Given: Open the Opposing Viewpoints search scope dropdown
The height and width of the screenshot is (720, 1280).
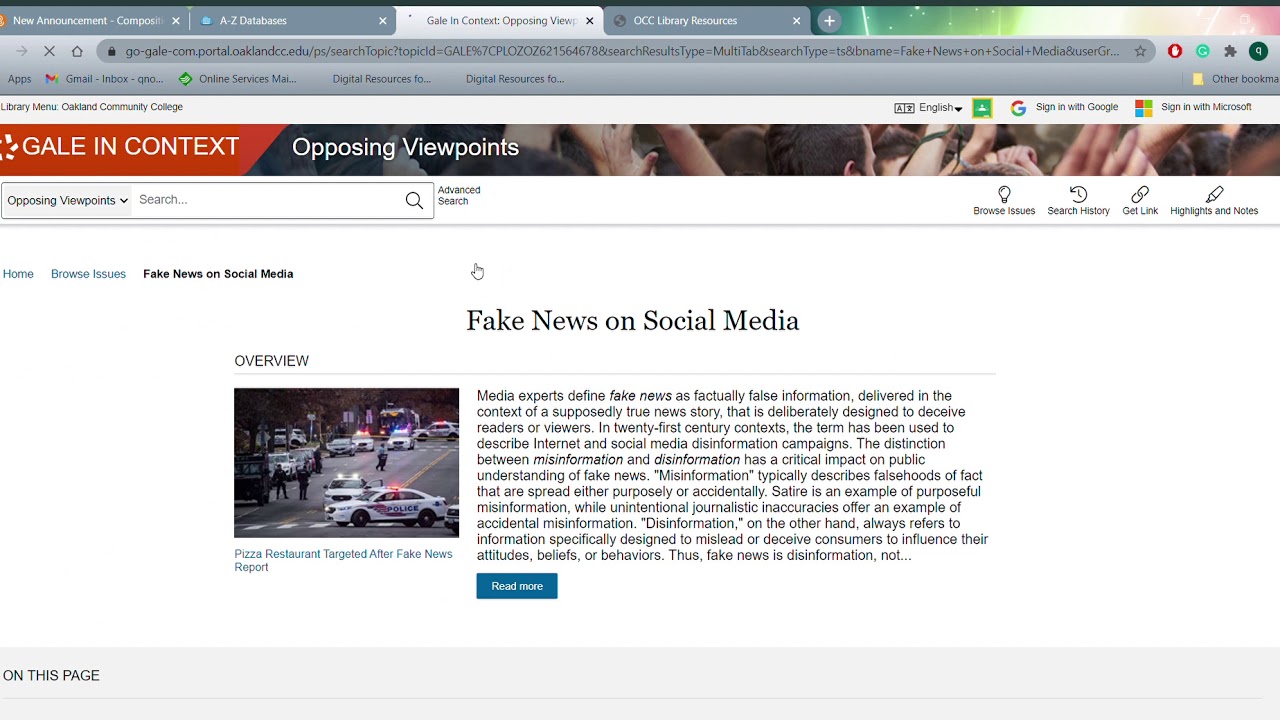Looking at the screenshot, I should point(67,200).
